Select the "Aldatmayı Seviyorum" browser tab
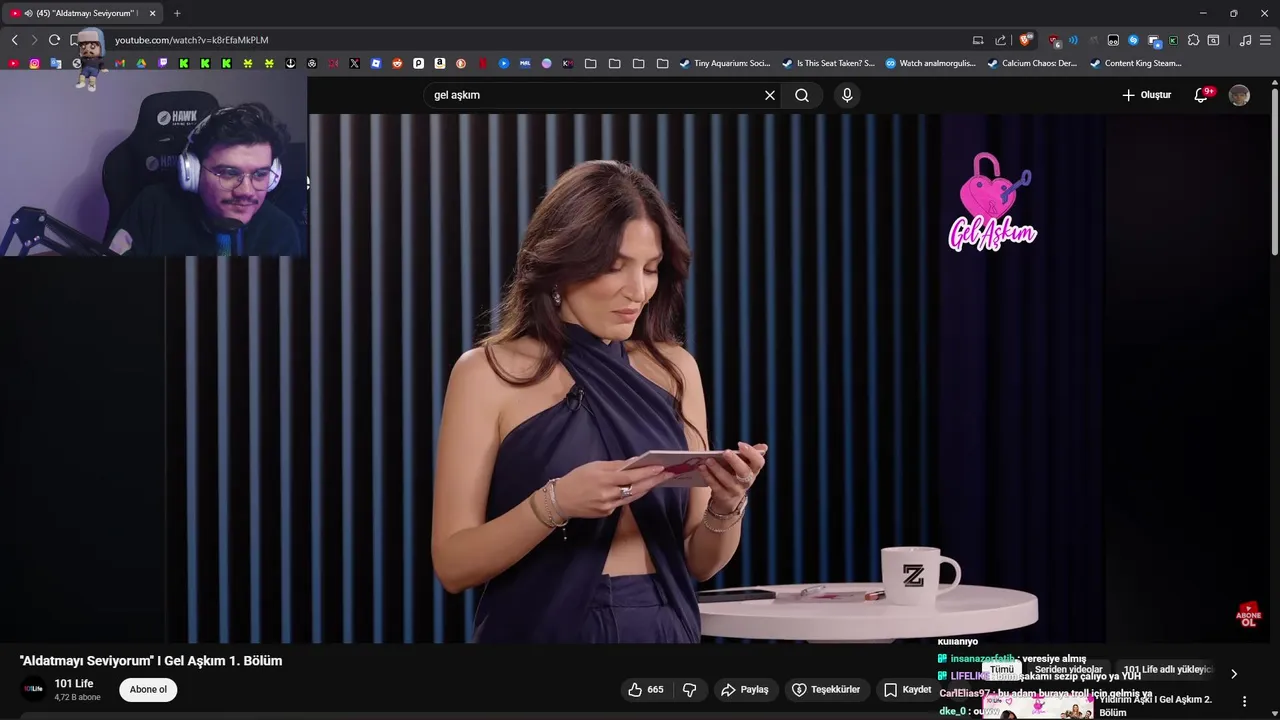The height and width of the screenshot is (720, 1280). [x=85, y=13]
